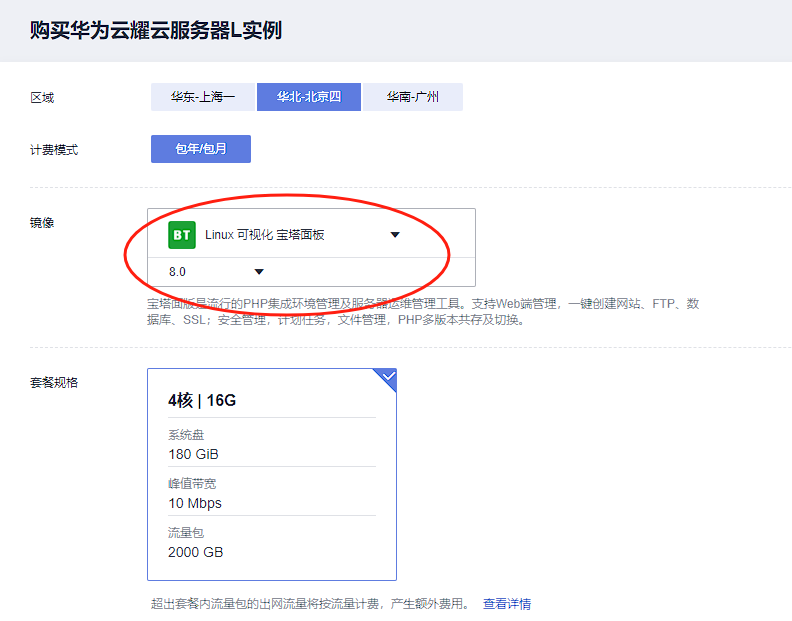Select the 华南-广州 region
Screen dimensions: 792x621
click(413, 97)
